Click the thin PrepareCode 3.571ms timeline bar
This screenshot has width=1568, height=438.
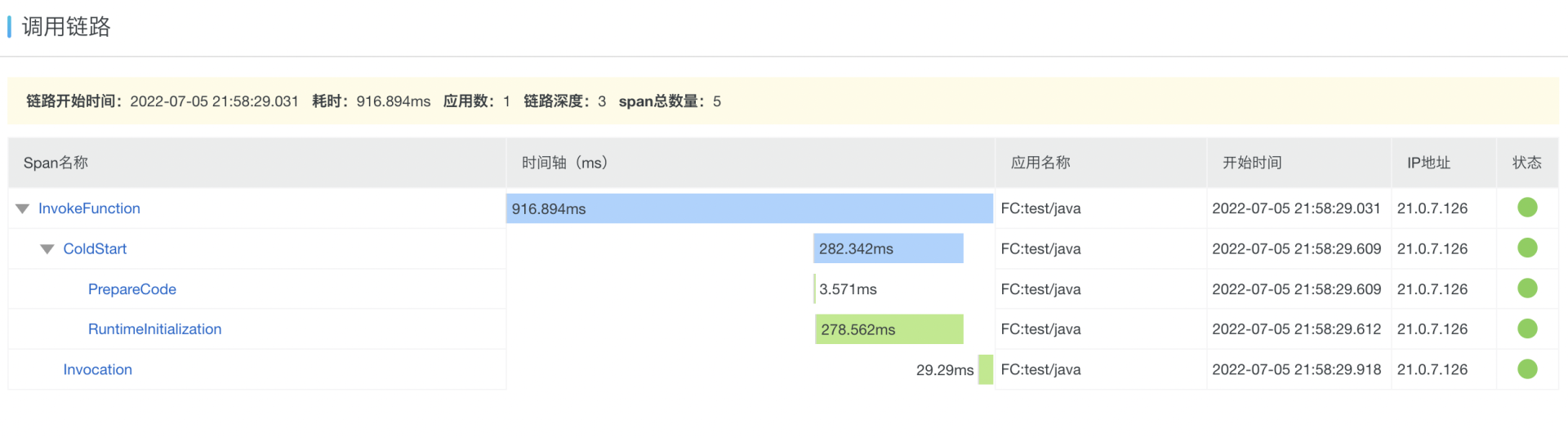(815, 288)
